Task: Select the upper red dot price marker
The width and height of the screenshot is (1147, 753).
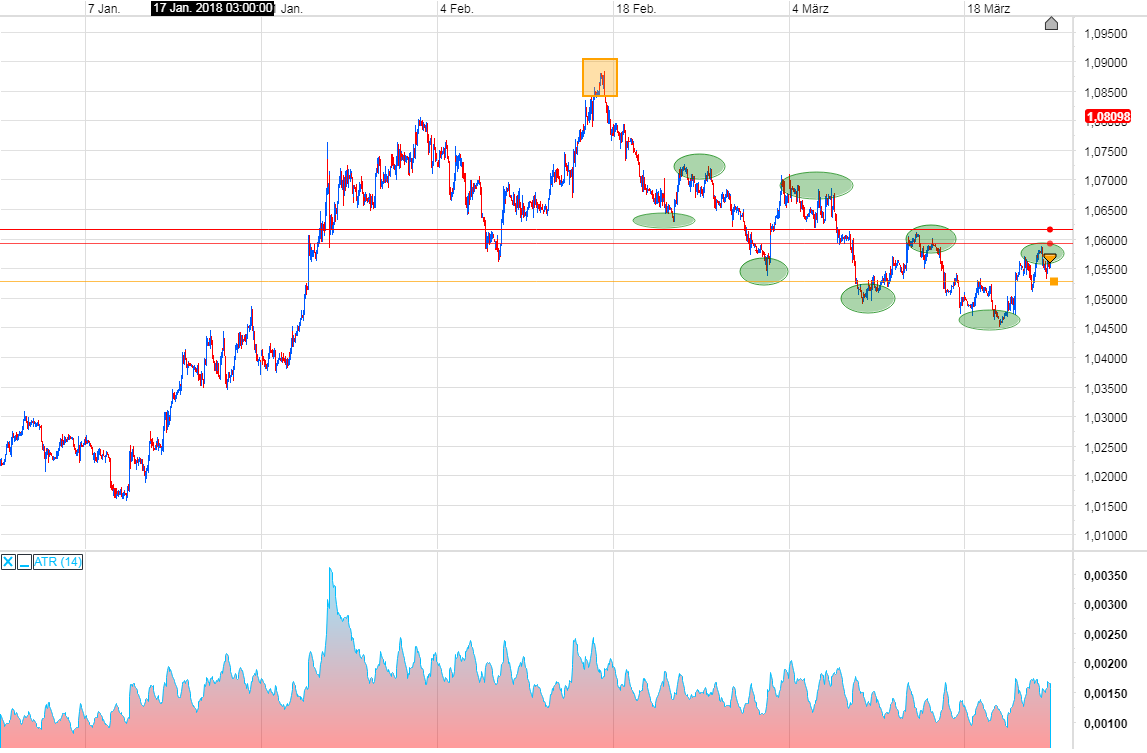Action: pos(1050,229)
